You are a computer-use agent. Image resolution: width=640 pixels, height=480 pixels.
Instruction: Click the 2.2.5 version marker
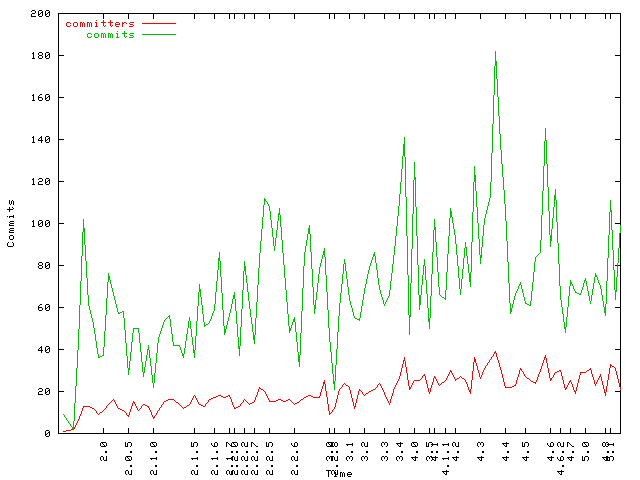pos(270,453)
